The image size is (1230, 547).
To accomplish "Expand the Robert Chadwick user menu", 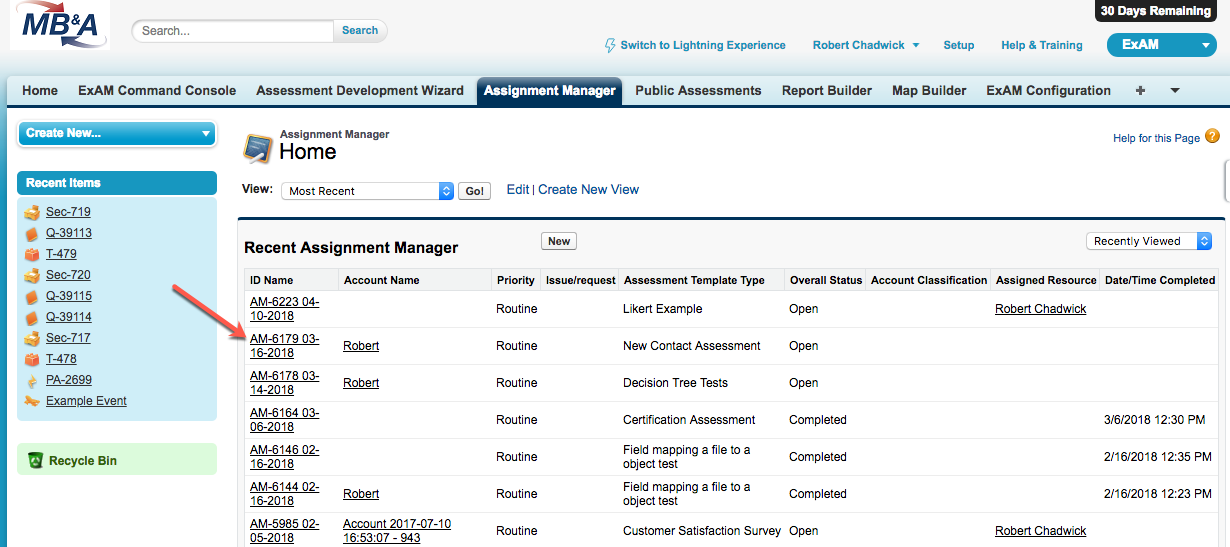I will click(x=866, y=45).
